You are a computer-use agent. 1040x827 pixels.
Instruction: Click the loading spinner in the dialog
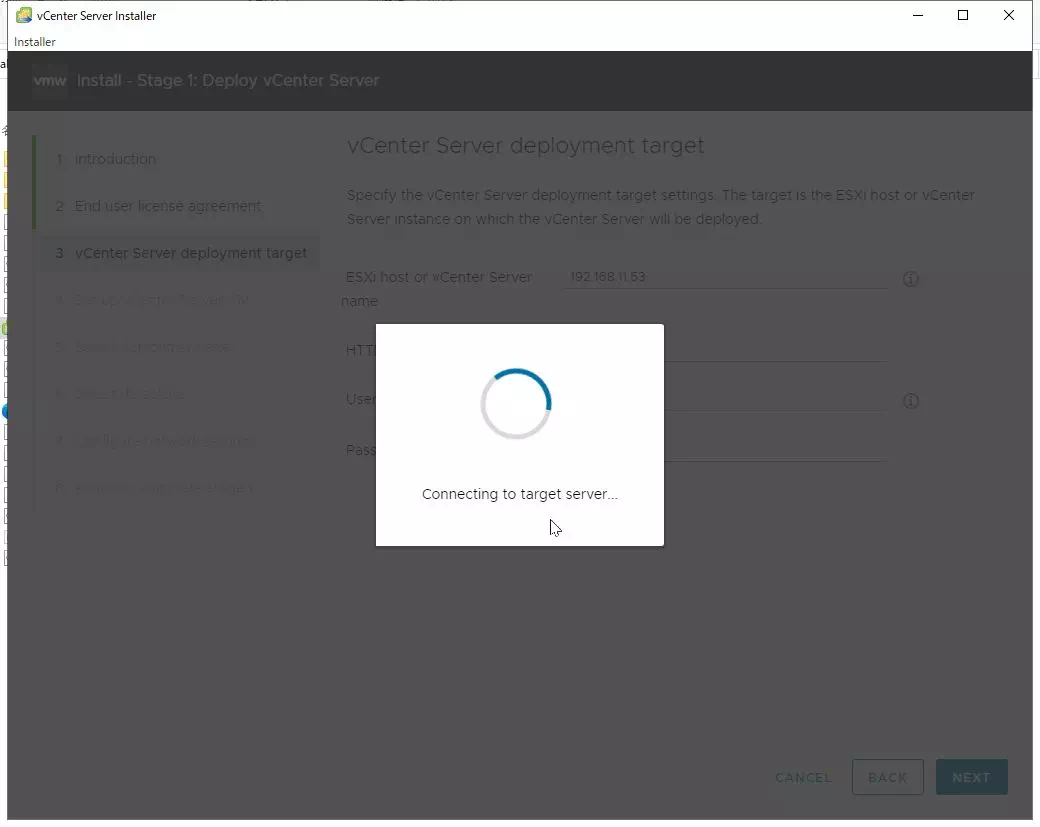click(516, 403)
